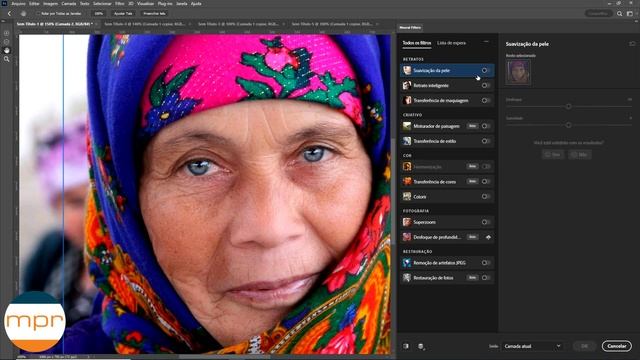Click the reset icon beside Suavização da pele title
The height and width of the screenshot is (360, 640).
click(632, 44)
